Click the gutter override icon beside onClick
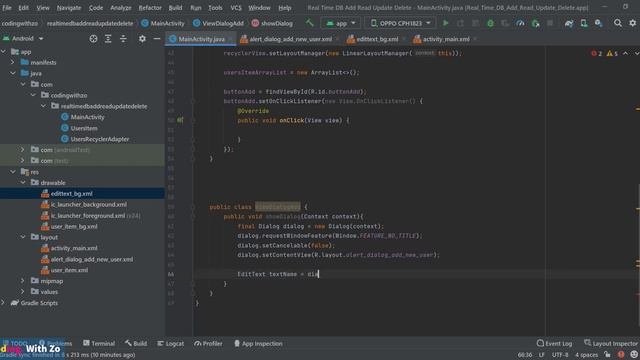Screen dimensions: 640x360 point(180,120)
